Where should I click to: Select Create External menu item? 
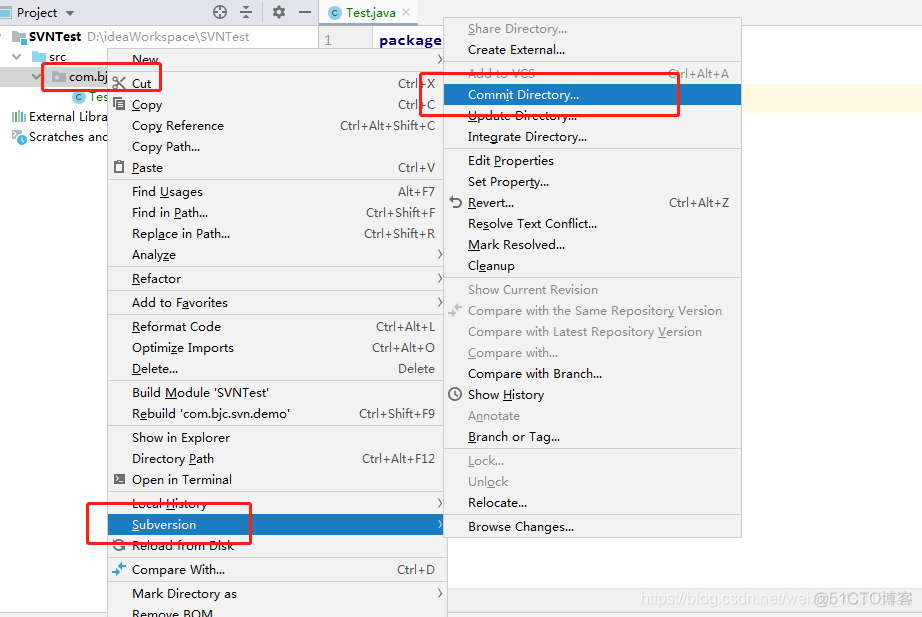tap(592, 50)
